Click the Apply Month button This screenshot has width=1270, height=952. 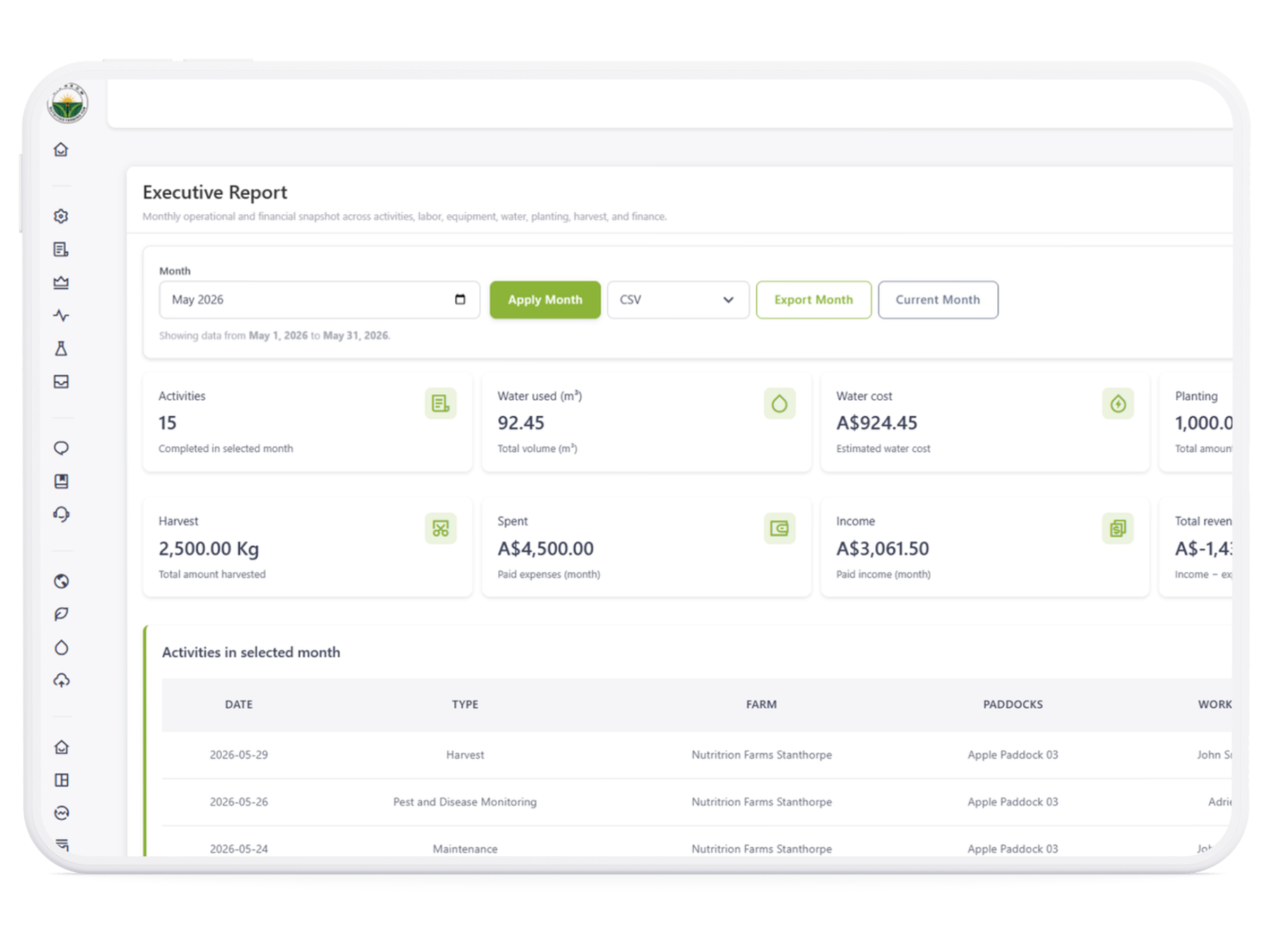tap(545, 300)
